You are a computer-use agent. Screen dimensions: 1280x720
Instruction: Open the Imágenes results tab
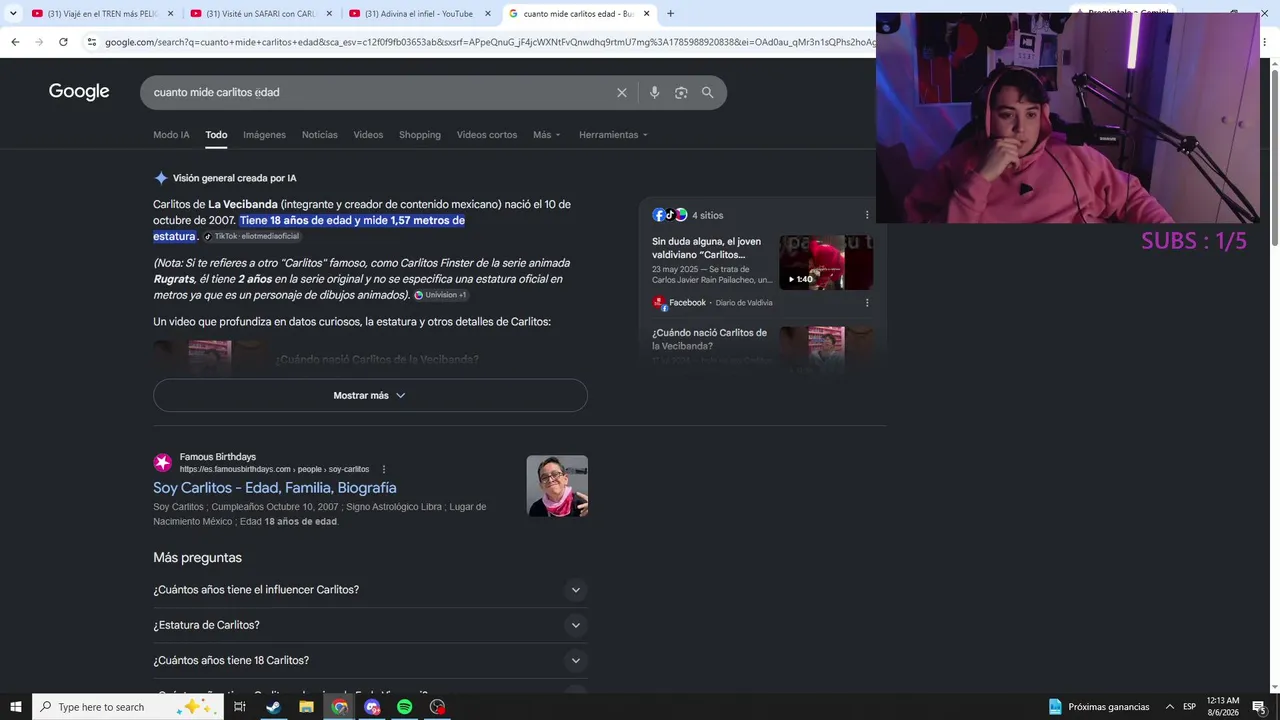click(x=264, y=135)
